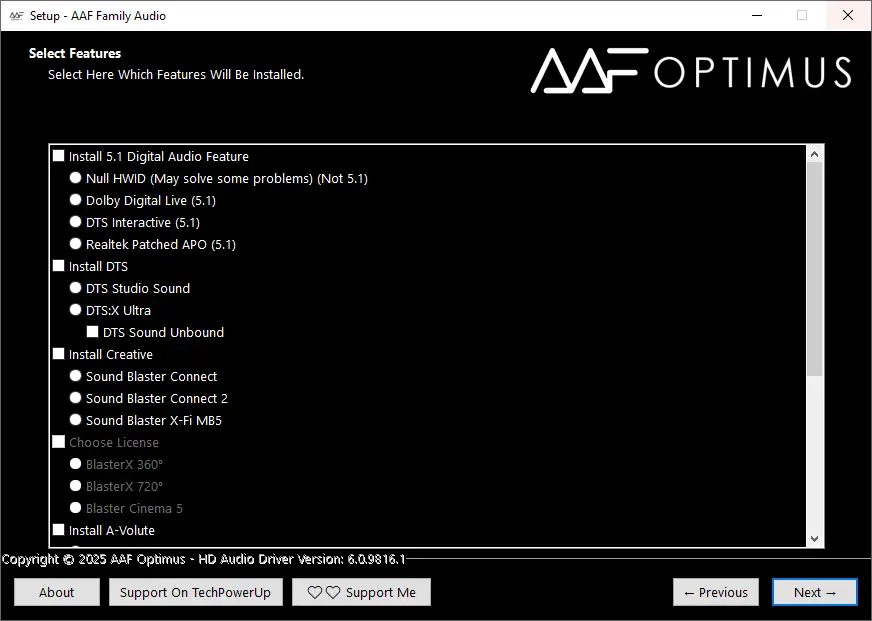Toggle the Install A-Volute checkbox
The width and height of the screenshot is (872, 621).
[x=58, y=530]
